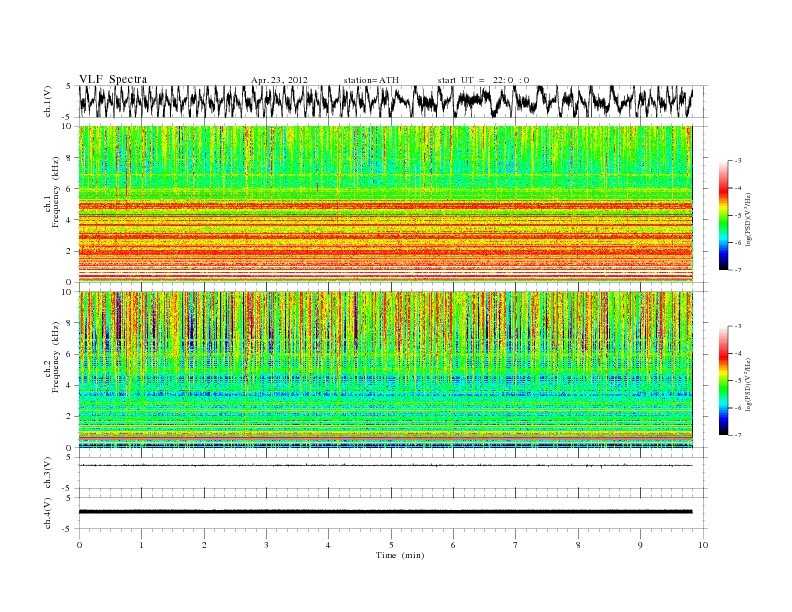This screenshot has width=792, height=612.
Task: Click the ch.2 spectrogram "10" kHz tick label
Action: [67, 292]
